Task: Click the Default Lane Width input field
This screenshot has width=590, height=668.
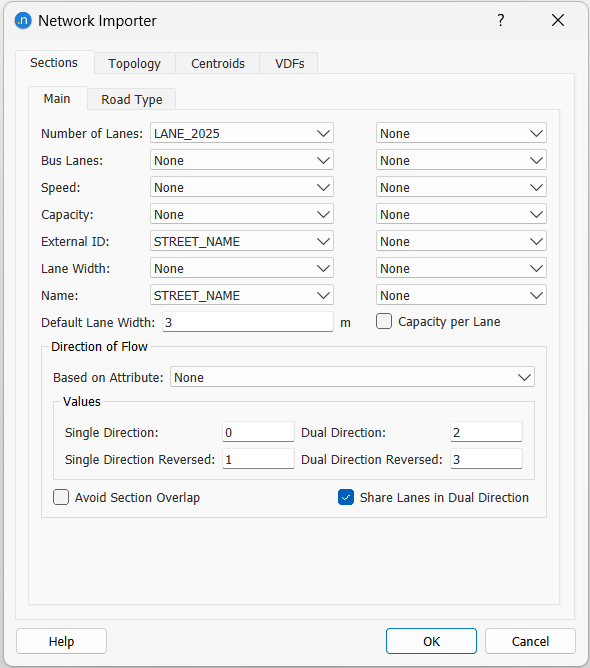Action: tap(248, 322)
